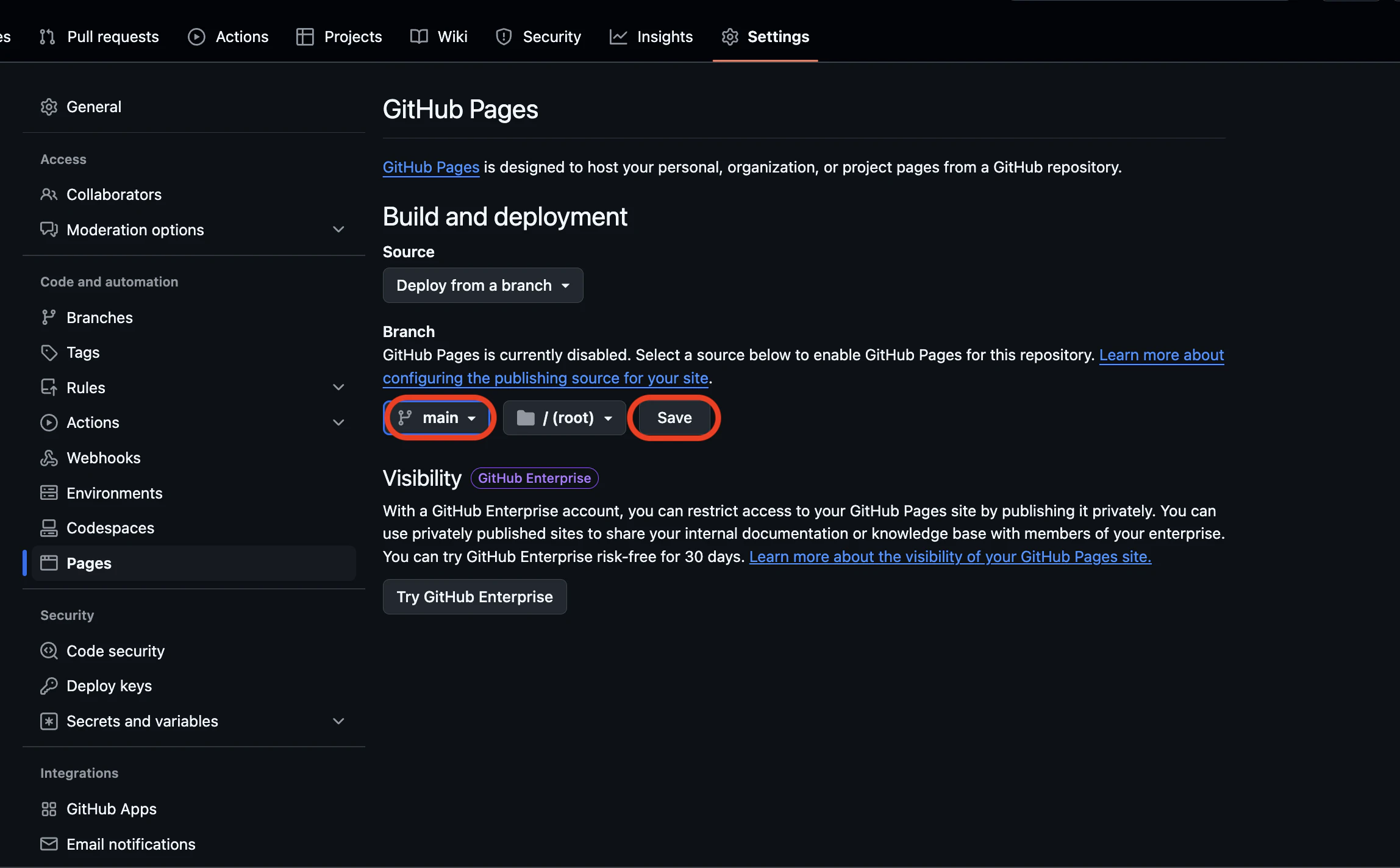Screen dimensions: 1400x868
Task: Click the Secrets and variables asterisk icon
Action: 49,721
